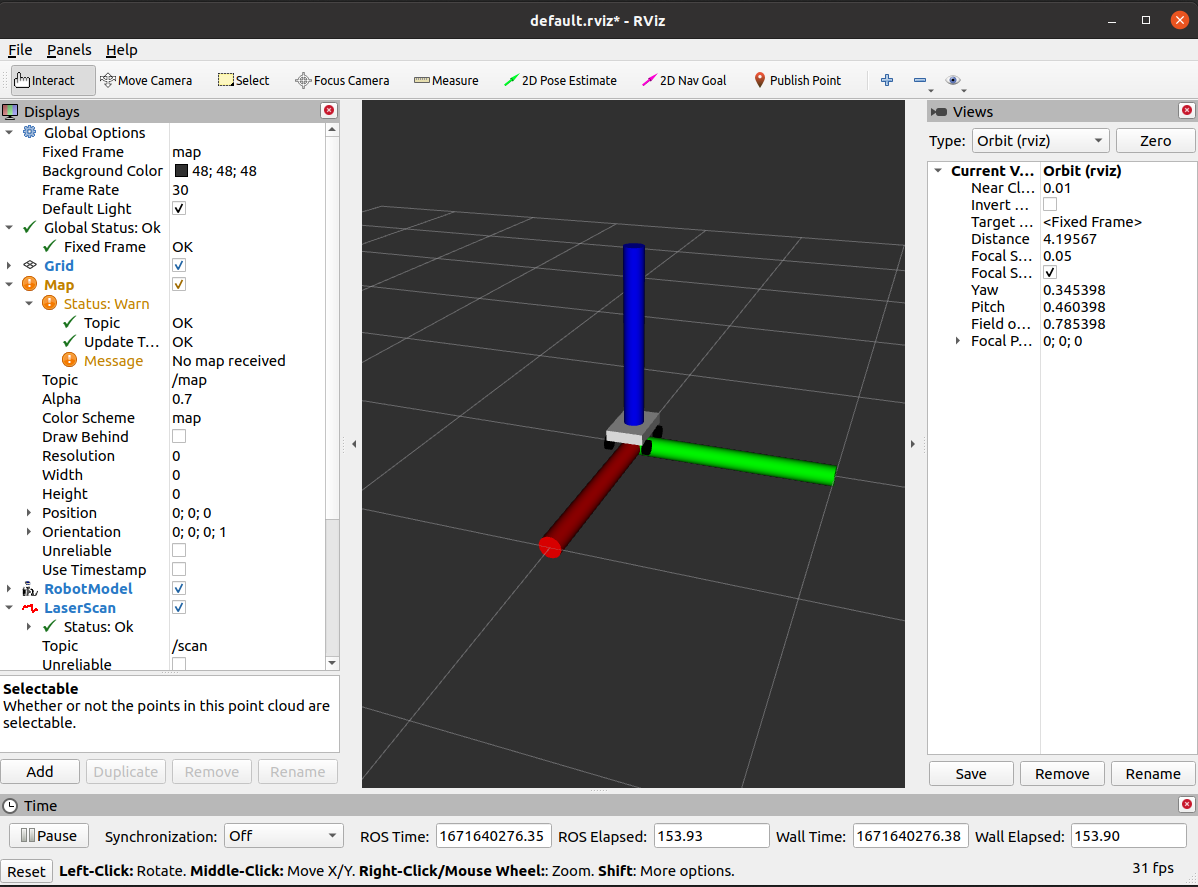
Task: Select the Interact tool
Action: 53,80
